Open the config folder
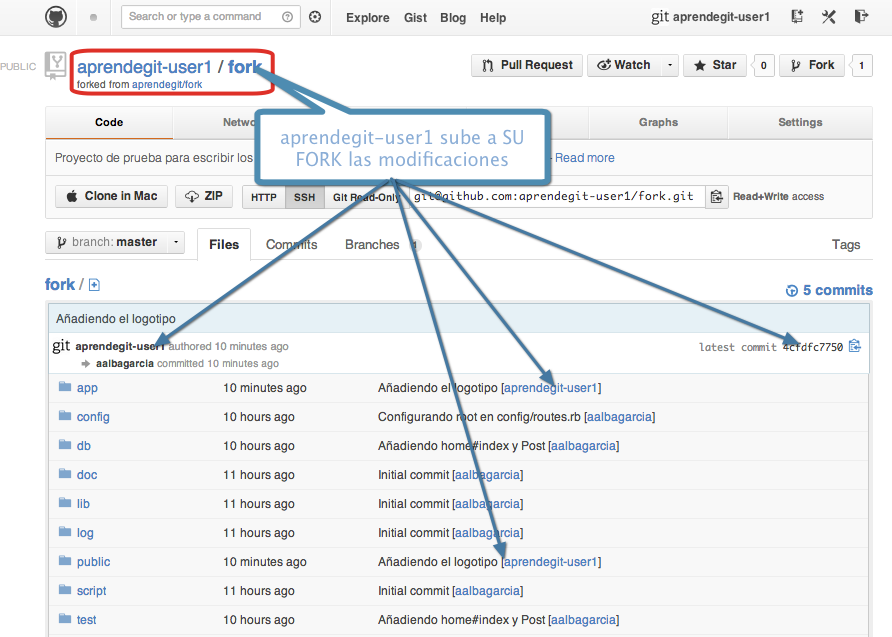The width and height of the screenshot is (892, 637). coord(93,417)
